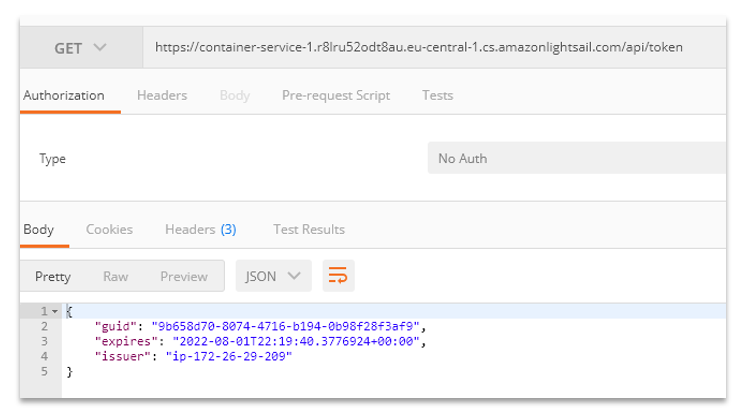Collapse the JSON object at line 1
Screen dimensions: 741x413
pos(55,312)
